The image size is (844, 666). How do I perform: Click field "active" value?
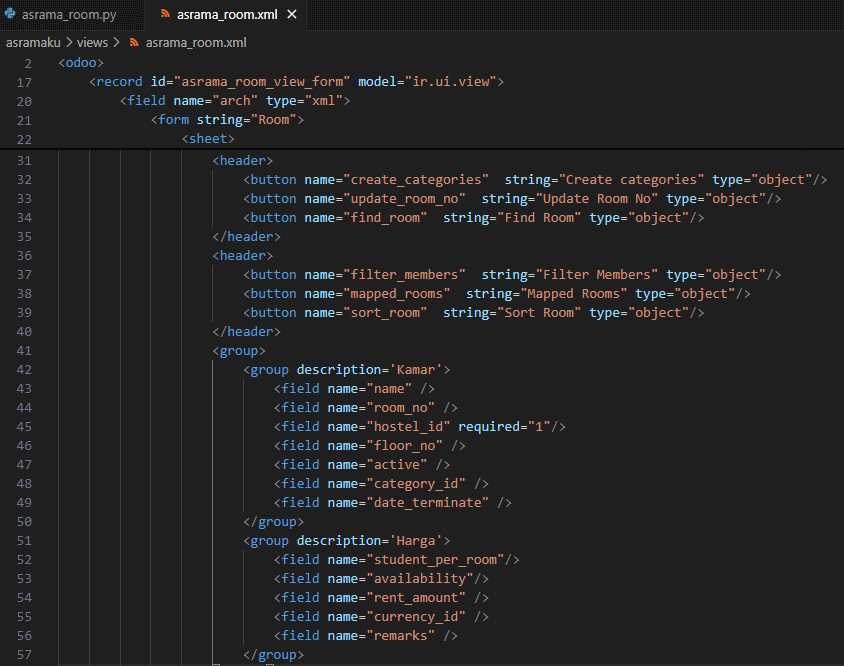pyautogui.click(x=397, y=465)
